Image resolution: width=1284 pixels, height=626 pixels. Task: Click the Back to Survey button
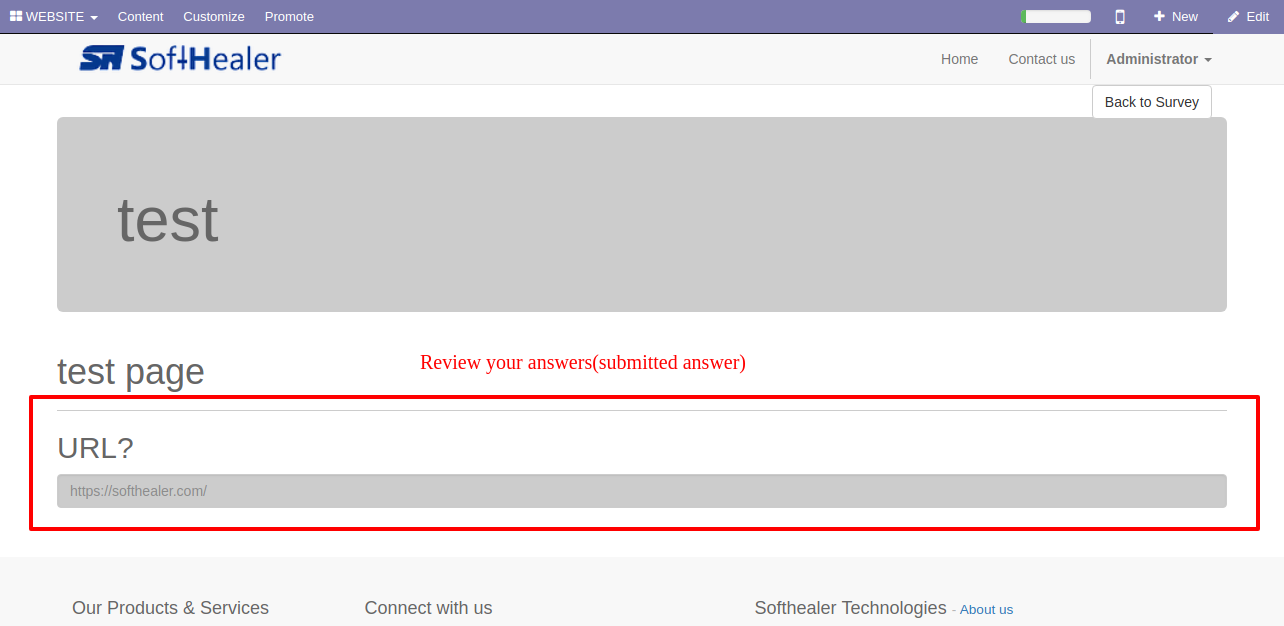(x=1152, y=102)
